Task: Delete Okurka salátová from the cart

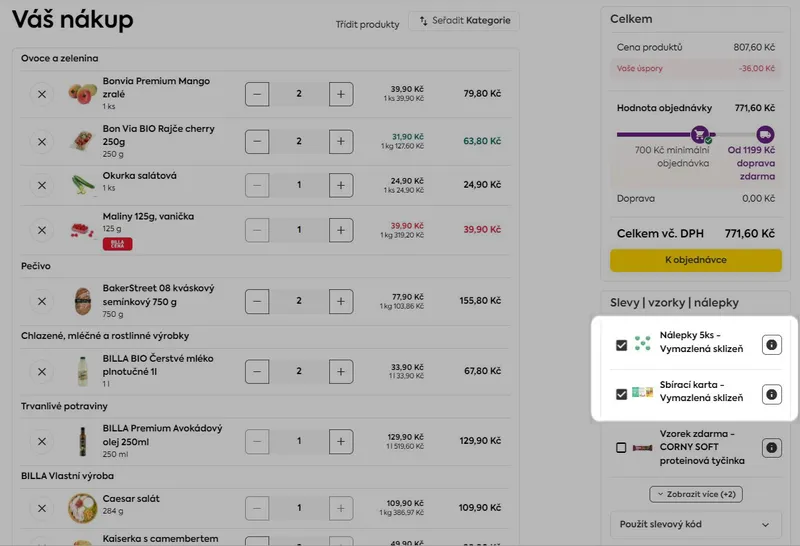Action: [x=42, y=184]
